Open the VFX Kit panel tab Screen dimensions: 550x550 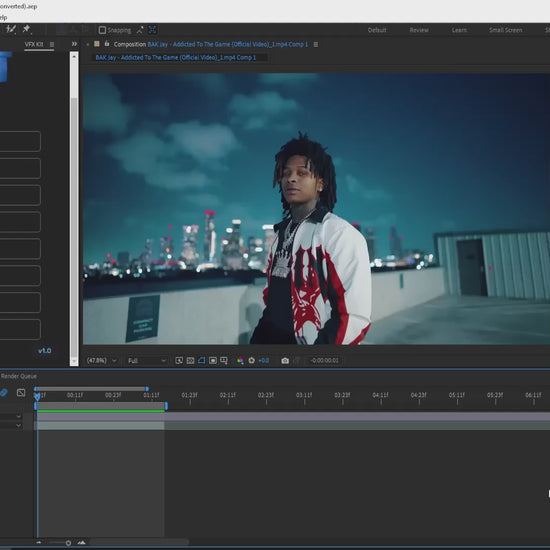click(x=34, y=45)
